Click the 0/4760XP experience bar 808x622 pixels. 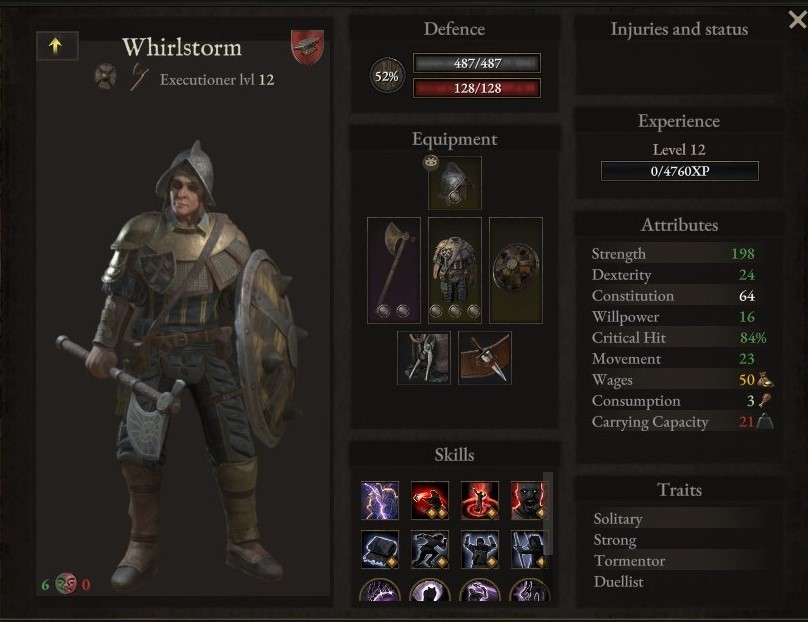pos(680,171)
